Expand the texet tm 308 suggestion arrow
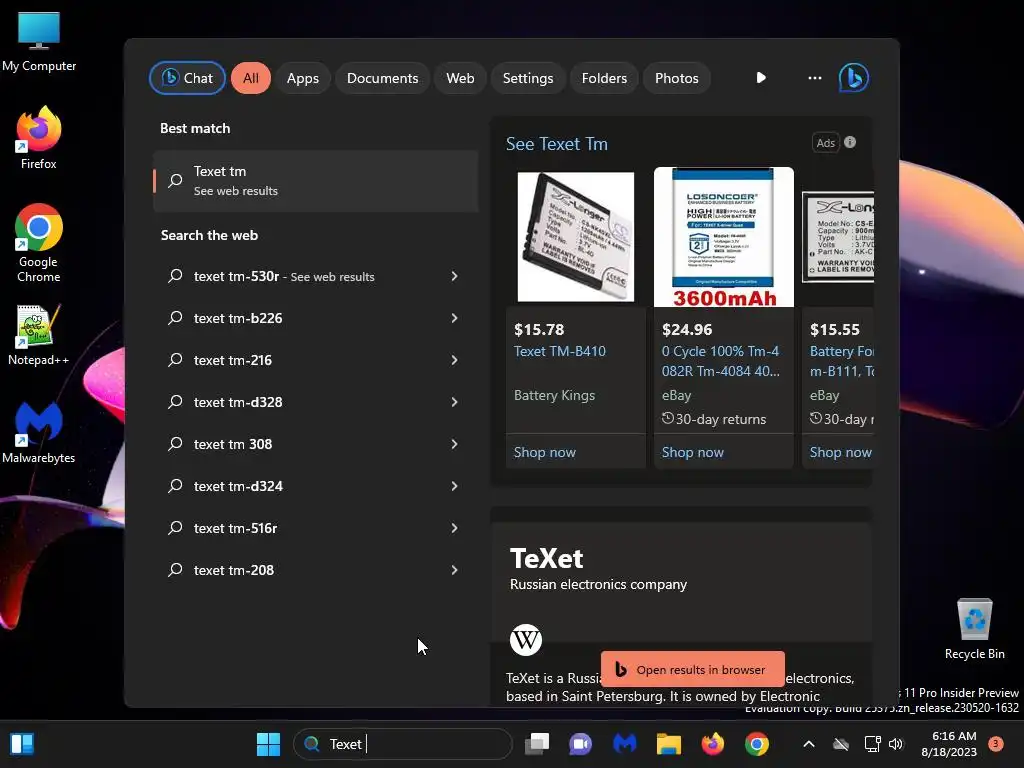This screenshot has width=1024, height=768. (455, 444)
